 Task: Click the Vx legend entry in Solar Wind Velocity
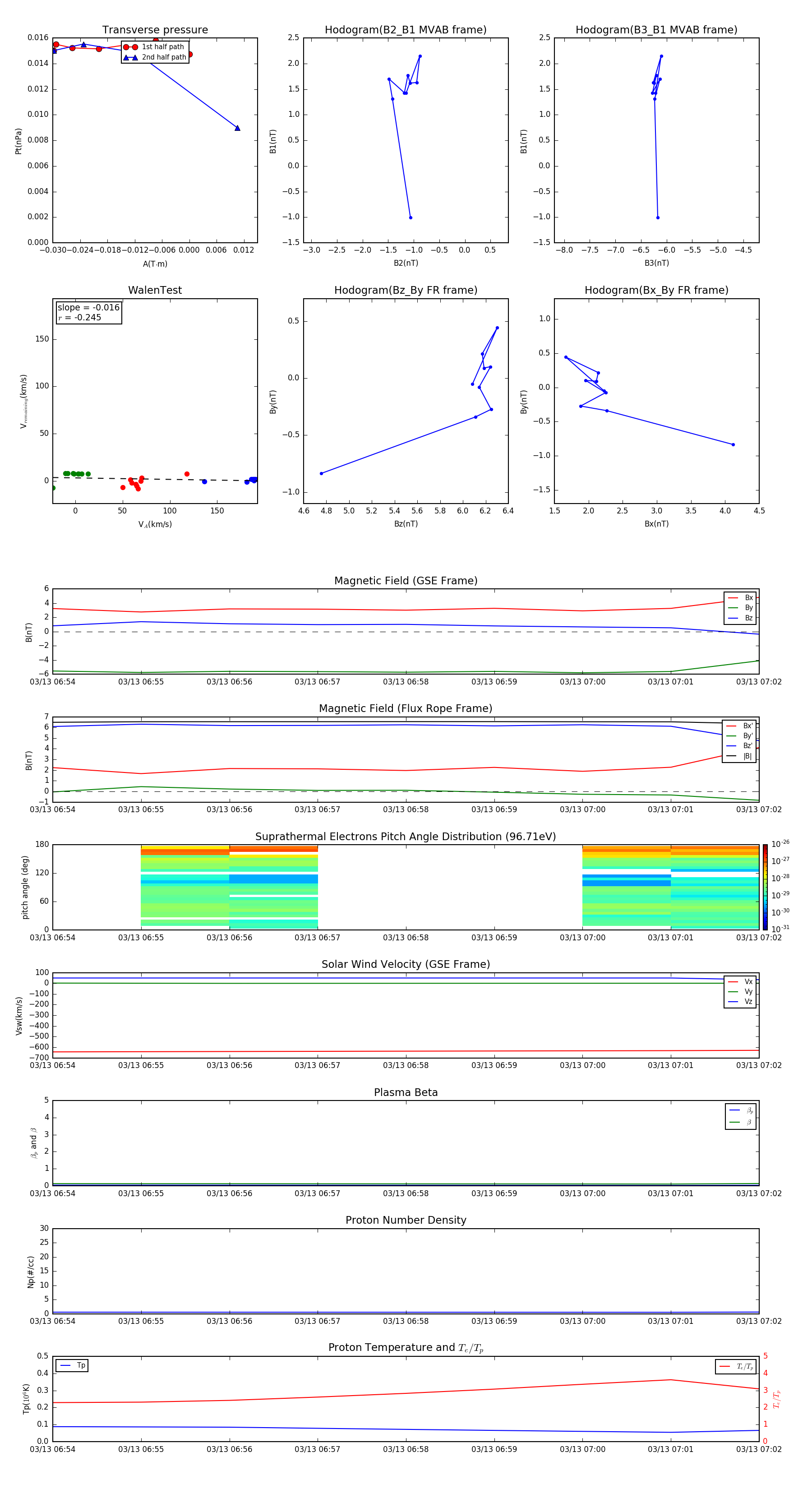click(x=740, y=981)
